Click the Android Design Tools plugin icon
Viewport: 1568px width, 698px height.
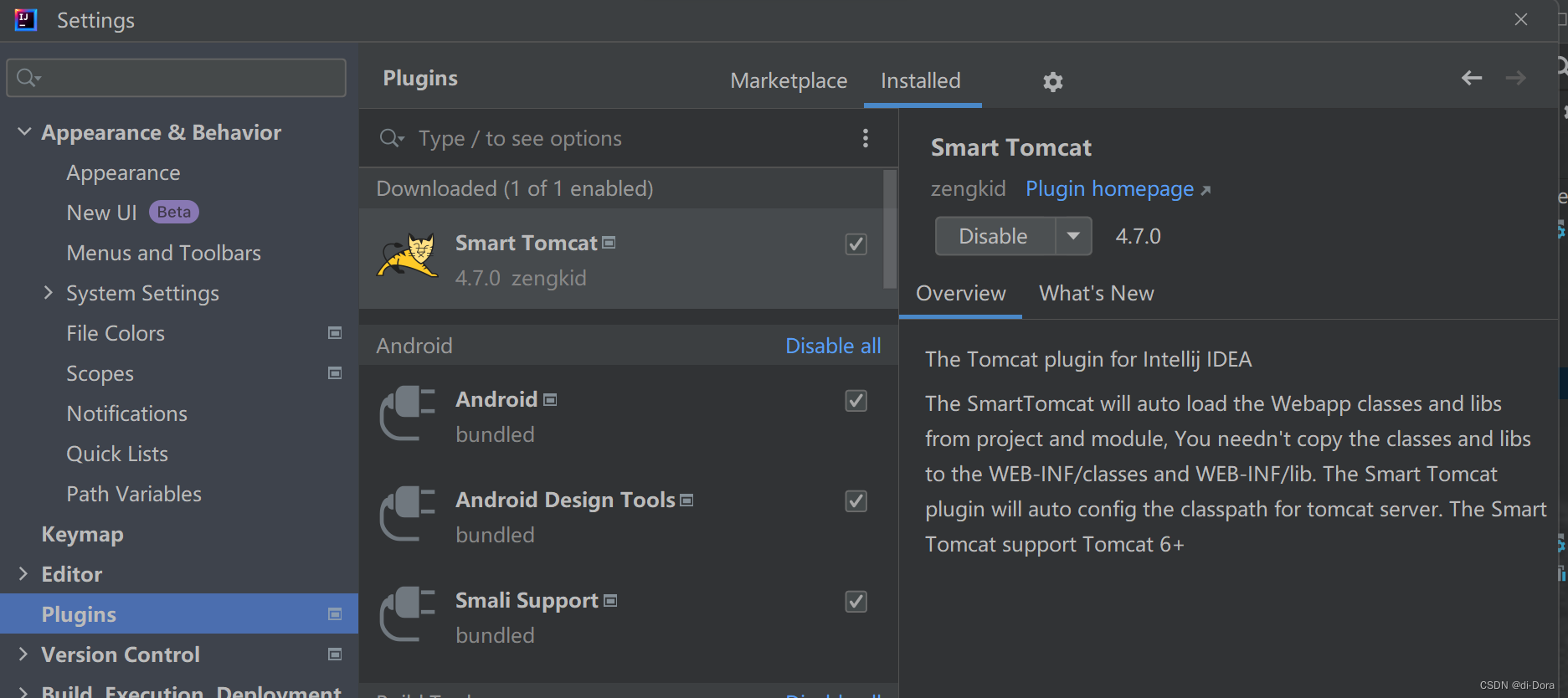click(408, 513)
